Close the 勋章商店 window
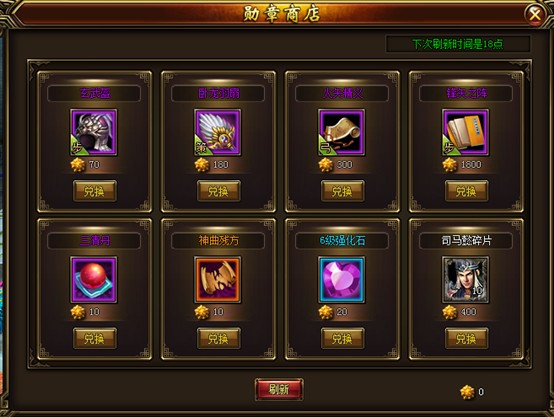Image resolution: width=554 pixels, height=417 pixels. click(535, 15)
